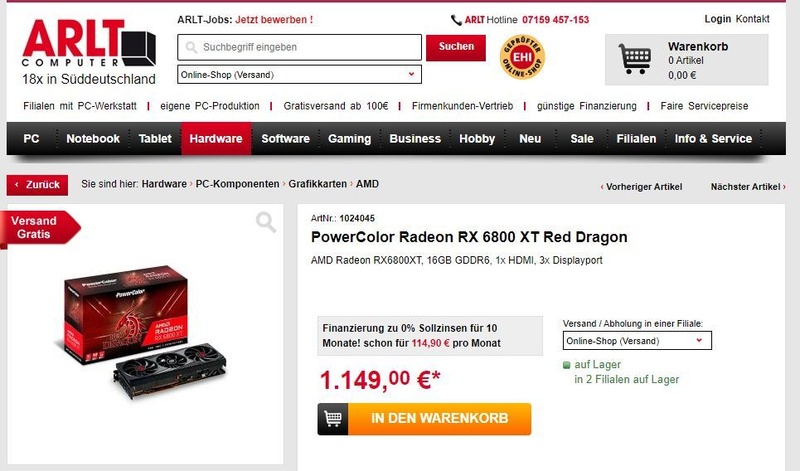Click the red Zurück button

37,185
